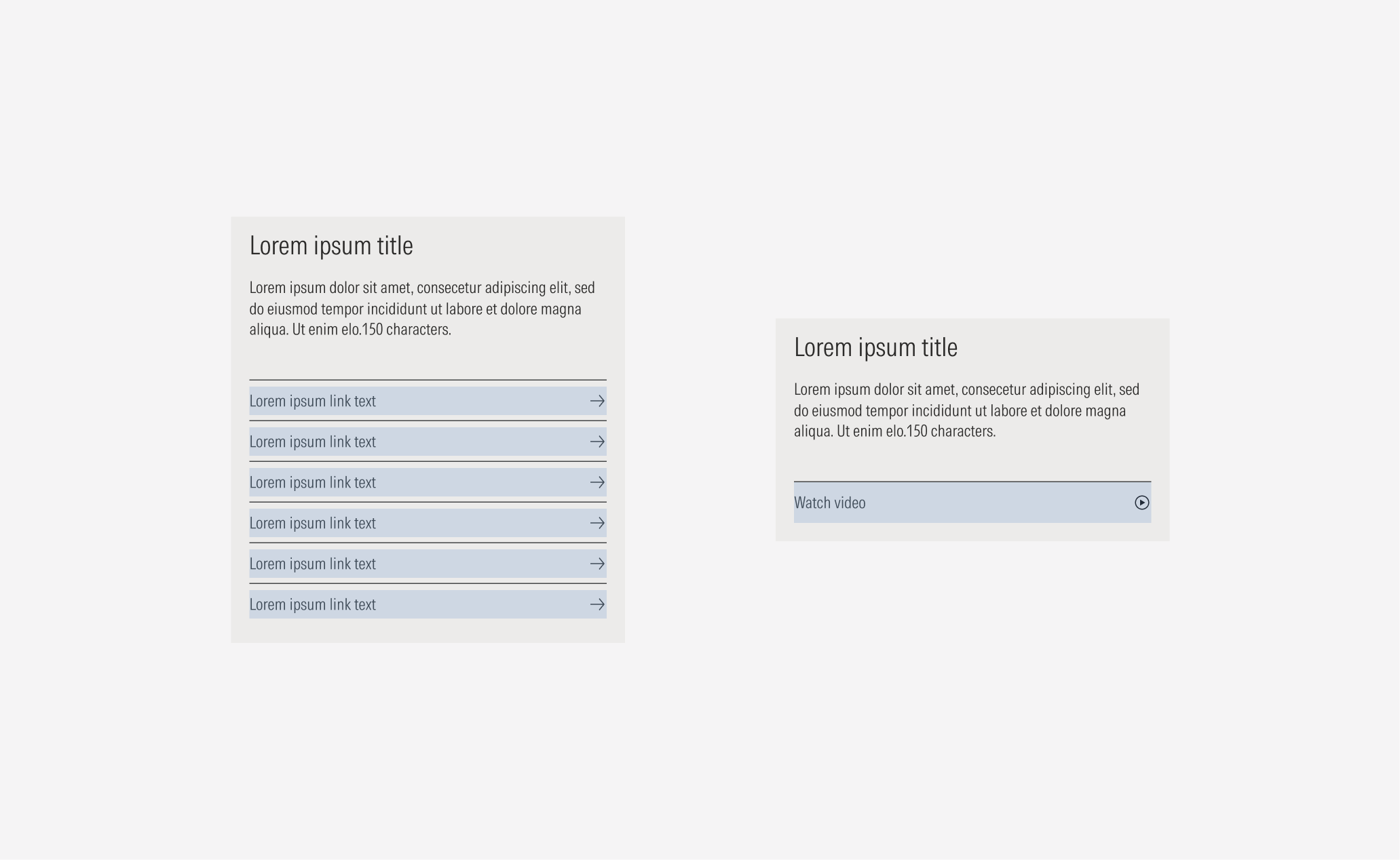Open the second Lorem ipsum link text
1400x860 pixels.
313,442
